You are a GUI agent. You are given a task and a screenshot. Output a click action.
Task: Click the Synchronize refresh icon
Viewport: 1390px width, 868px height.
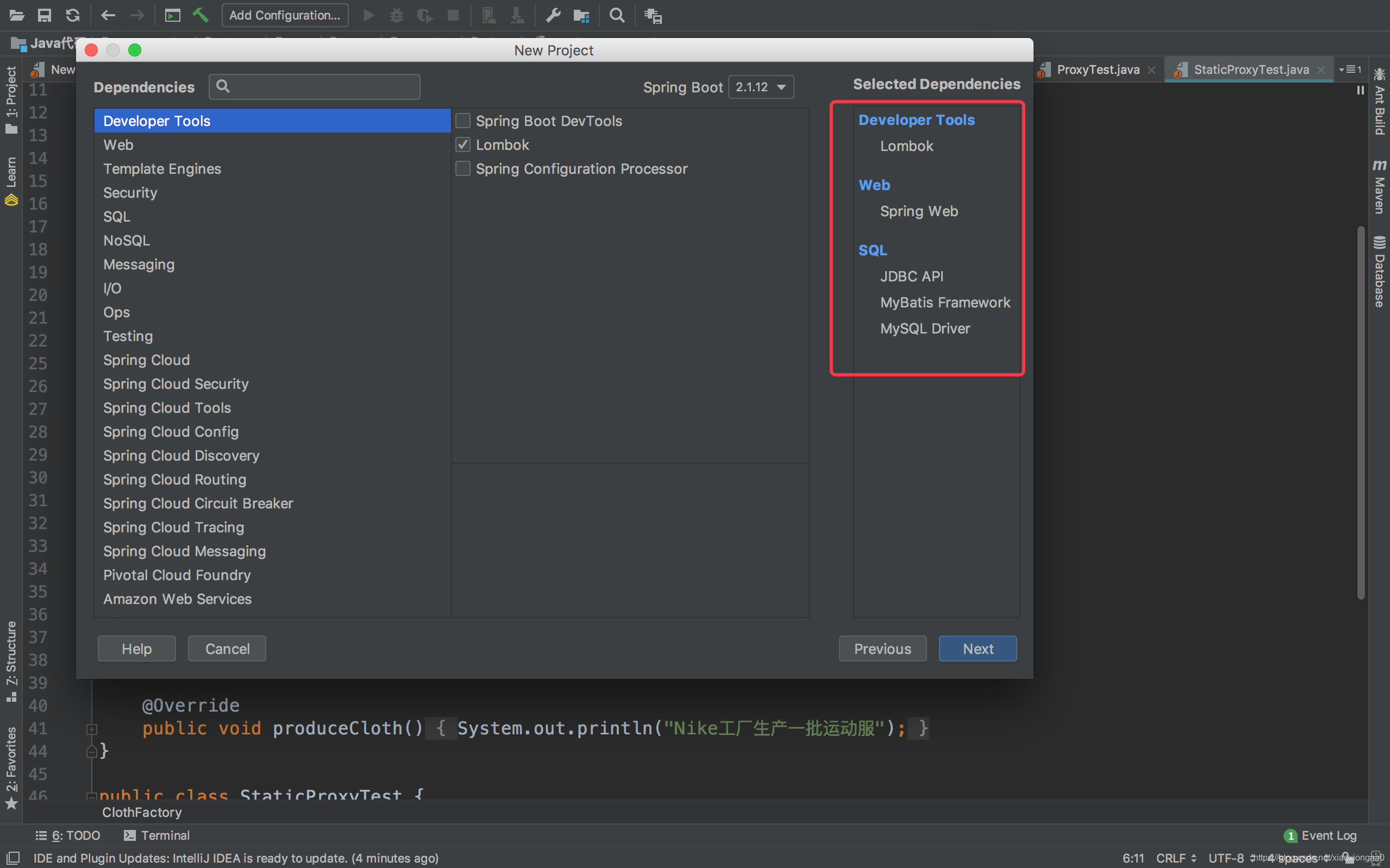tap(72, 16)
